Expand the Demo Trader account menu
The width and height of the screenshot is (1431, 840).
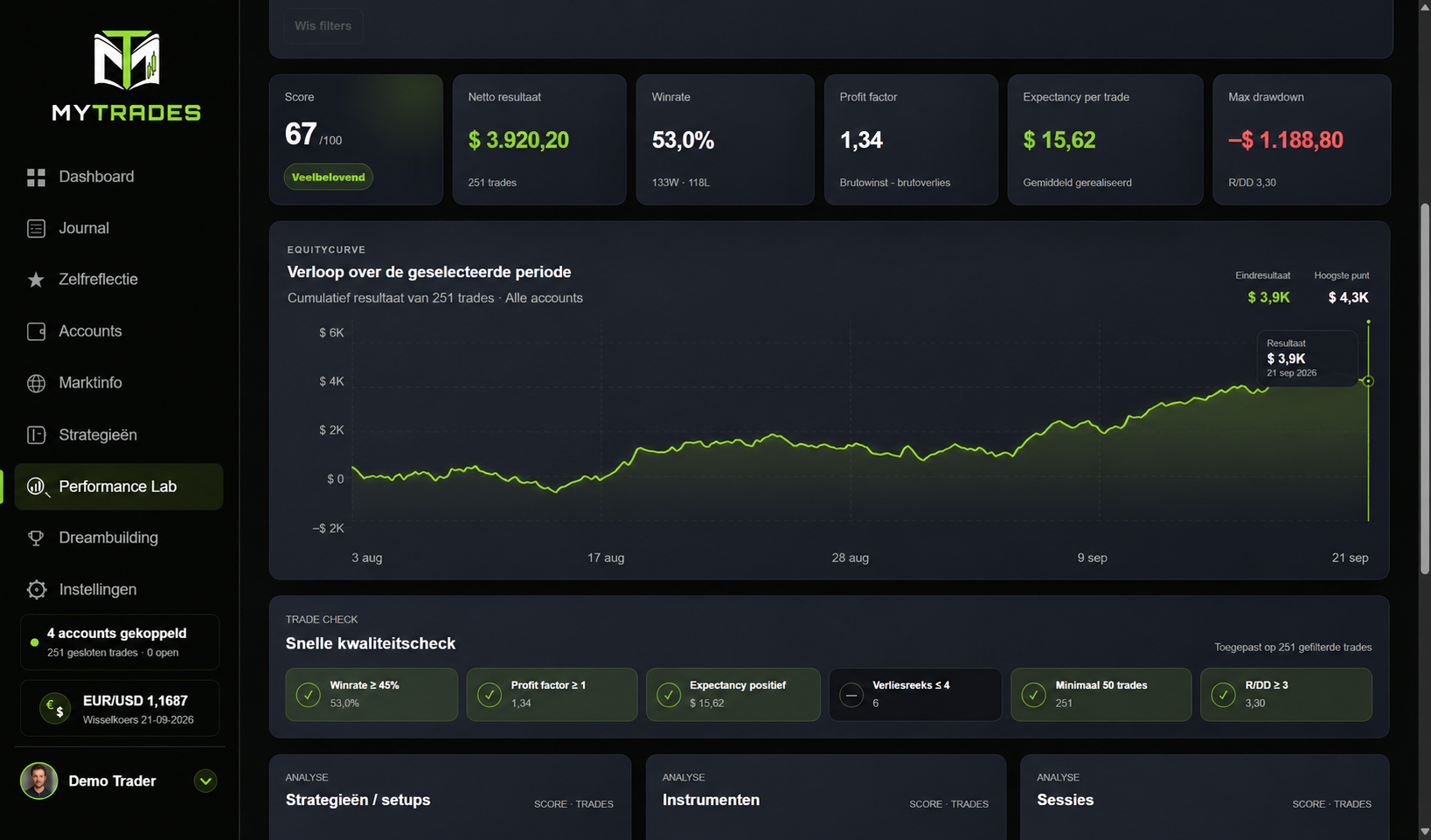205,781
